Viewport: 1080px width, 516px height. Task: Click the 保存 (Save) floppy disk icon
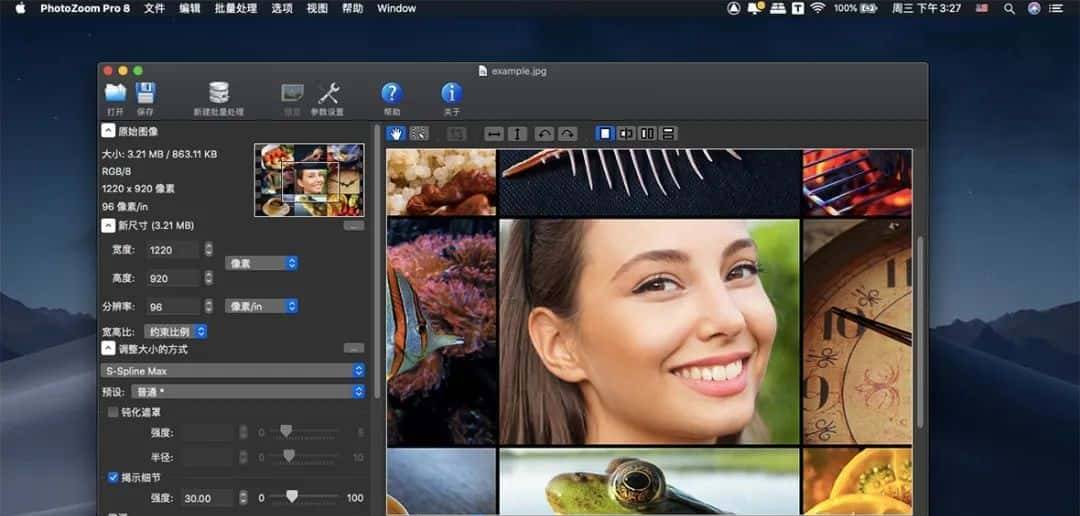click(x=145, y=94)
